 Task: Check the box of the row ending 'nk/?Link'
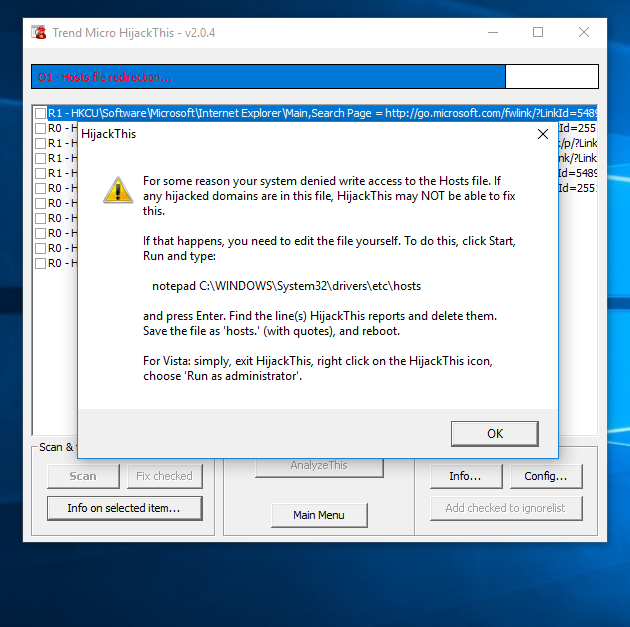40,158
